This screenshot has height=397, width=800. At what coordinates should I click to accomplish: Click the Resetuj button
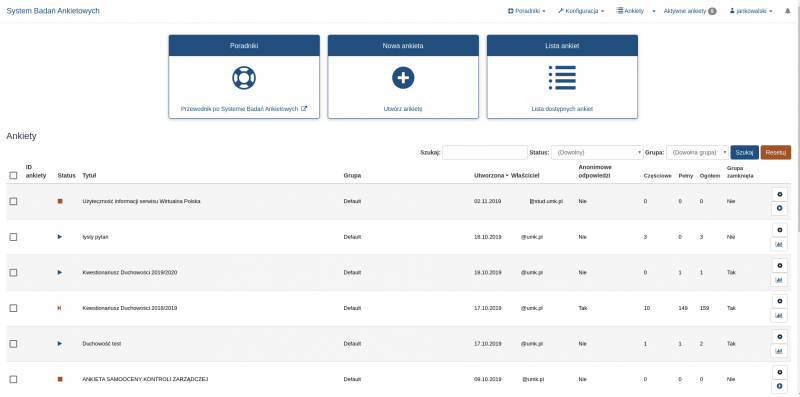point(776,152)
